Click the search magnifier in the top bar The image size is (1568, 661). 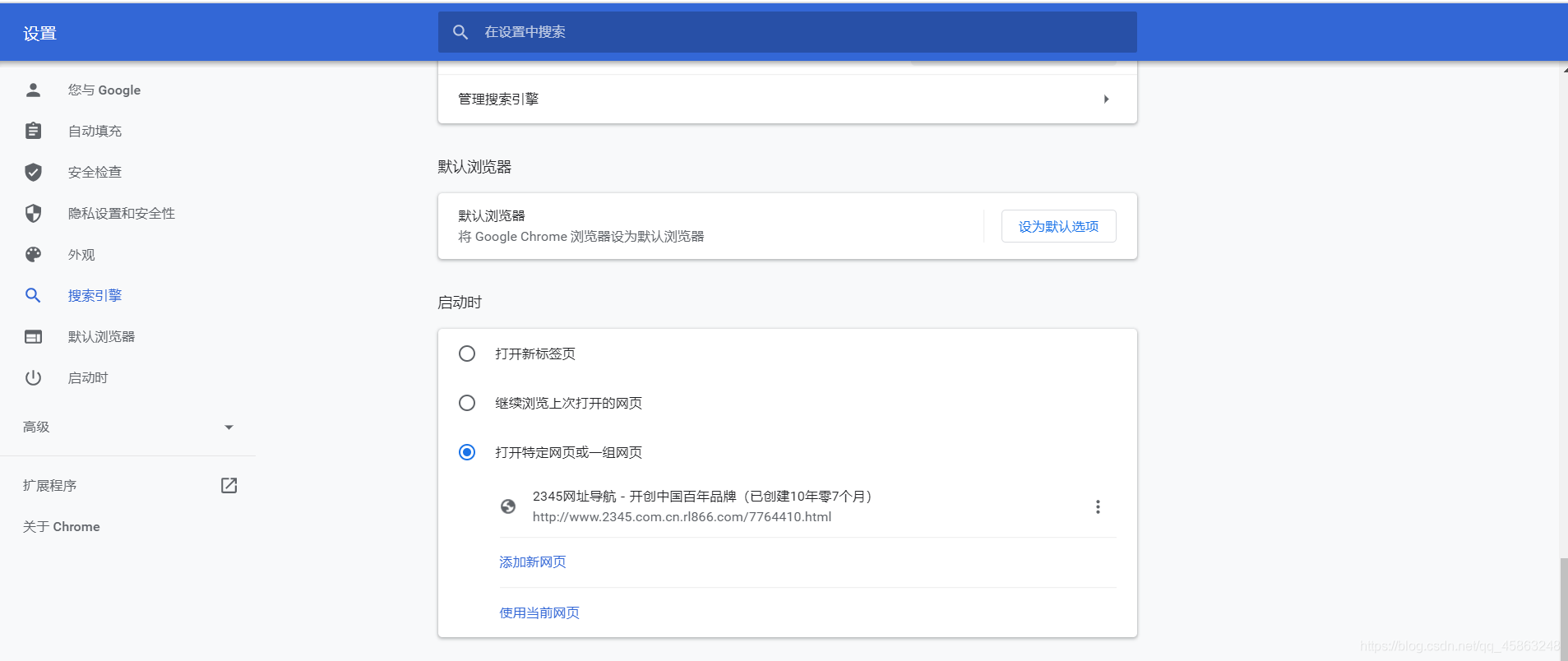[460, 32]
